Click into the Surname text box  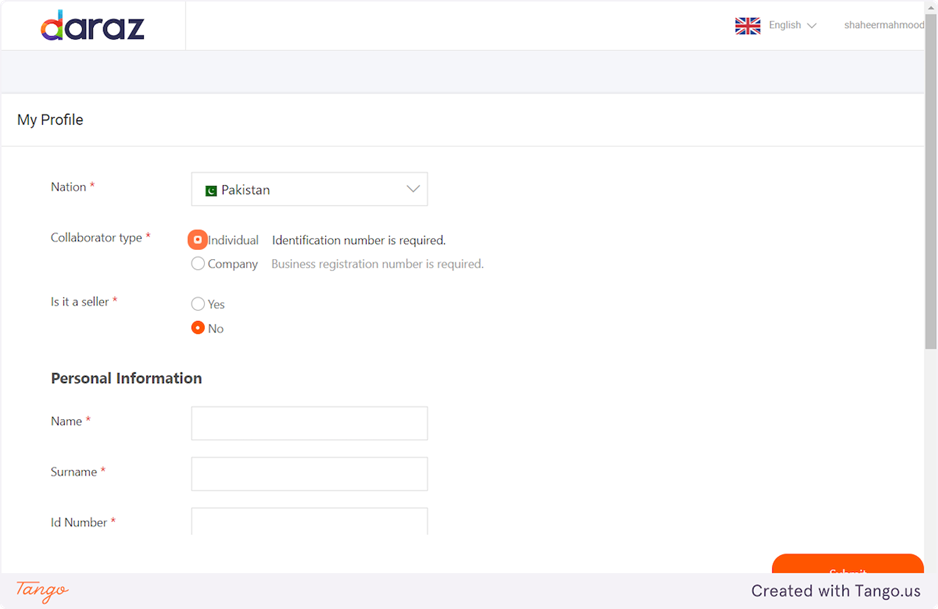[x=309, y=474]
